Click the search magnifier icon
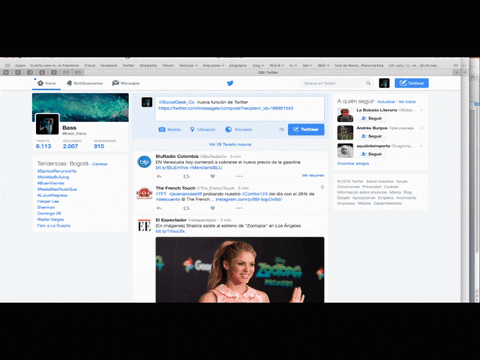Image resolution: width=480 pixels, height=360 pixels. click(x=368, y=83)
